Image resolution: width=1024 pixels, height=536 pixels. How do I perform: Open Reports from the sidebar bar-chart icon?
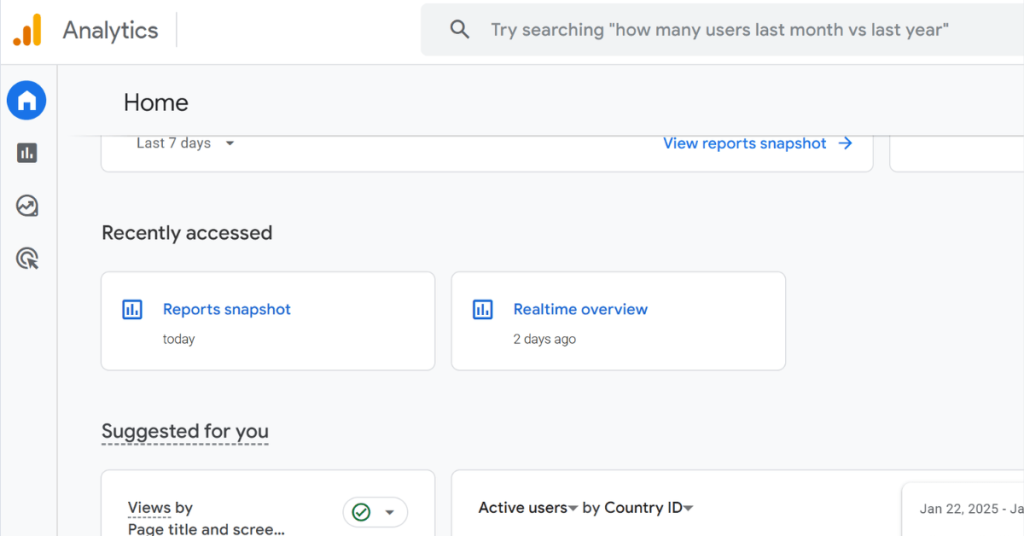tap(27, 153)
